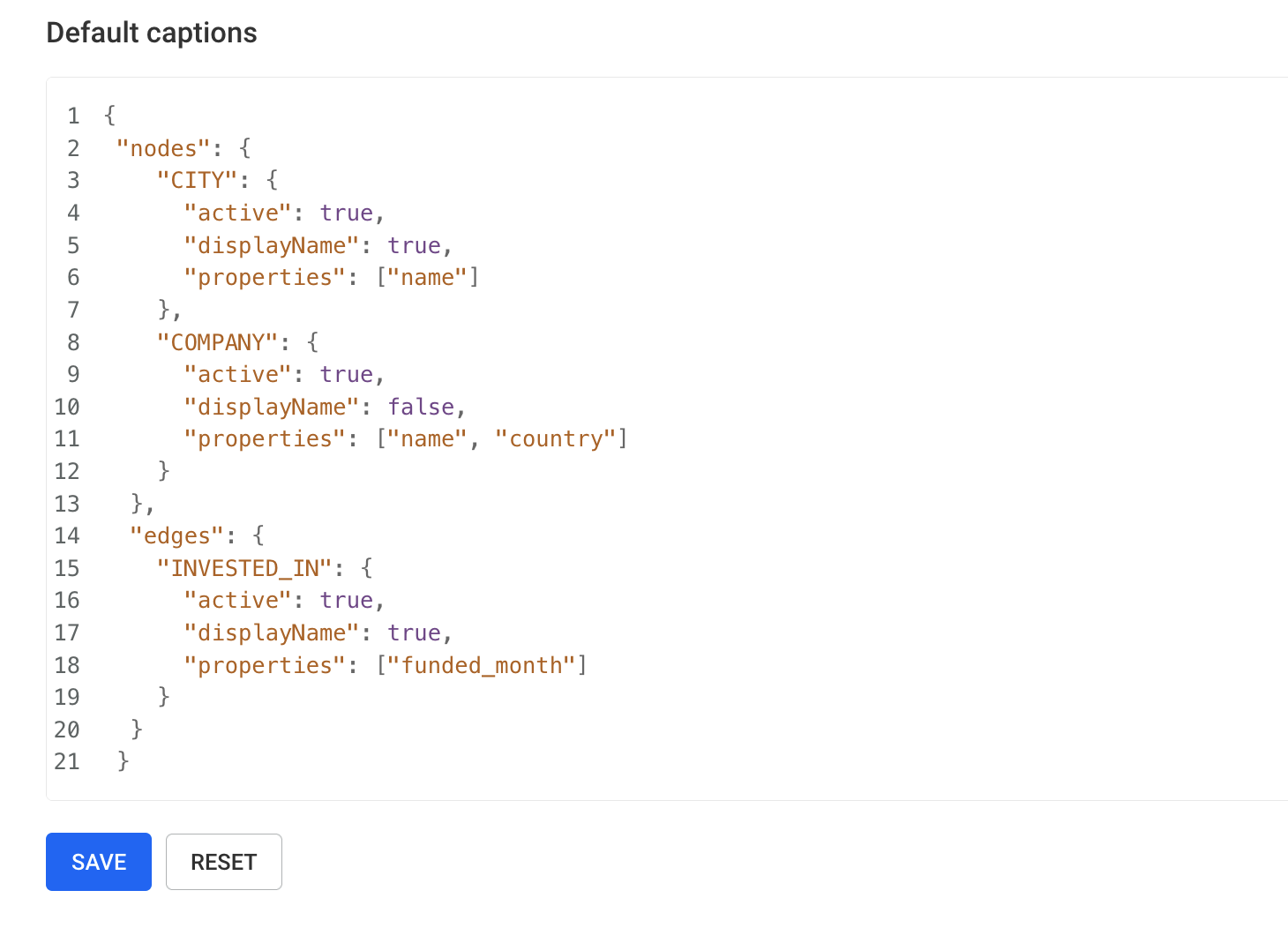Click line number 13 in gutter
This screenshot has height=928, width=1288.
point(67,504)
